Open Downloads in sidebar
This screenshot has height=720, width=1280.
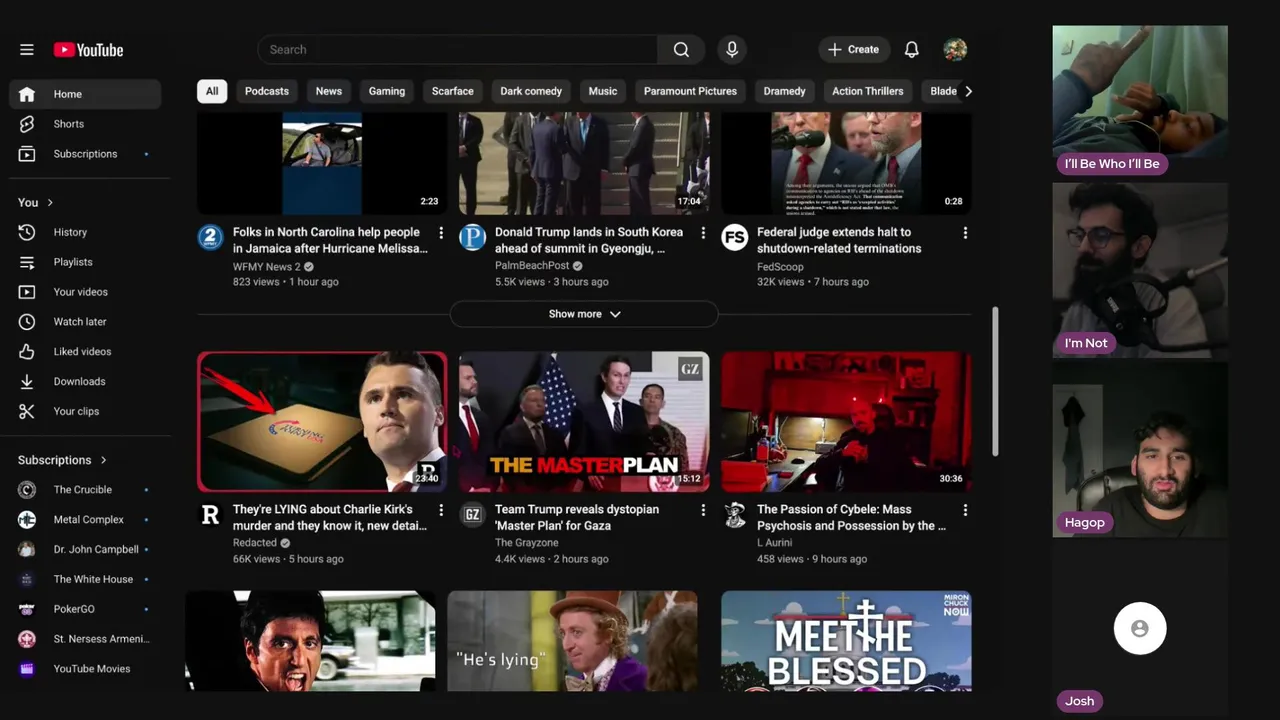85,382
